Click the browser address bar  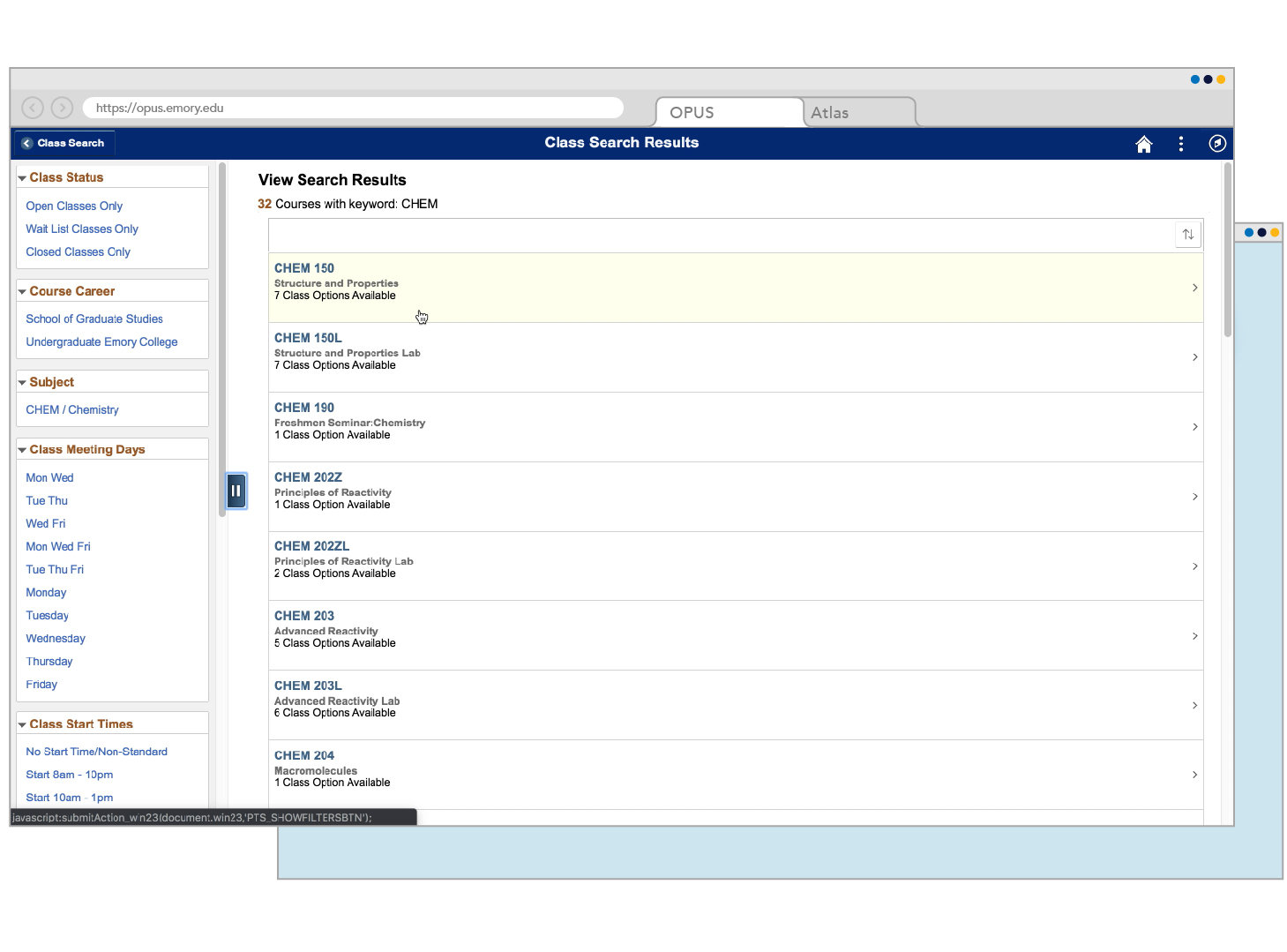click(353, 108)
